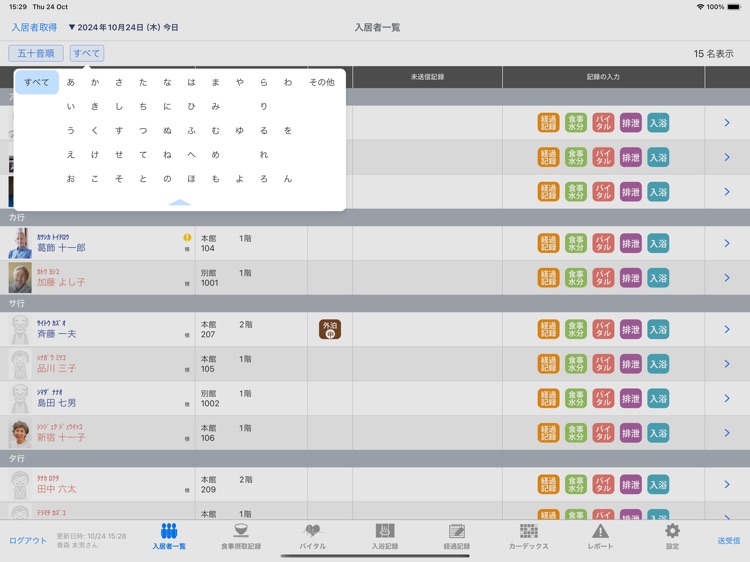This screenshot has width=750, height=562.
Task: Go to 入浴記録 tab
Action: (385, 537)
